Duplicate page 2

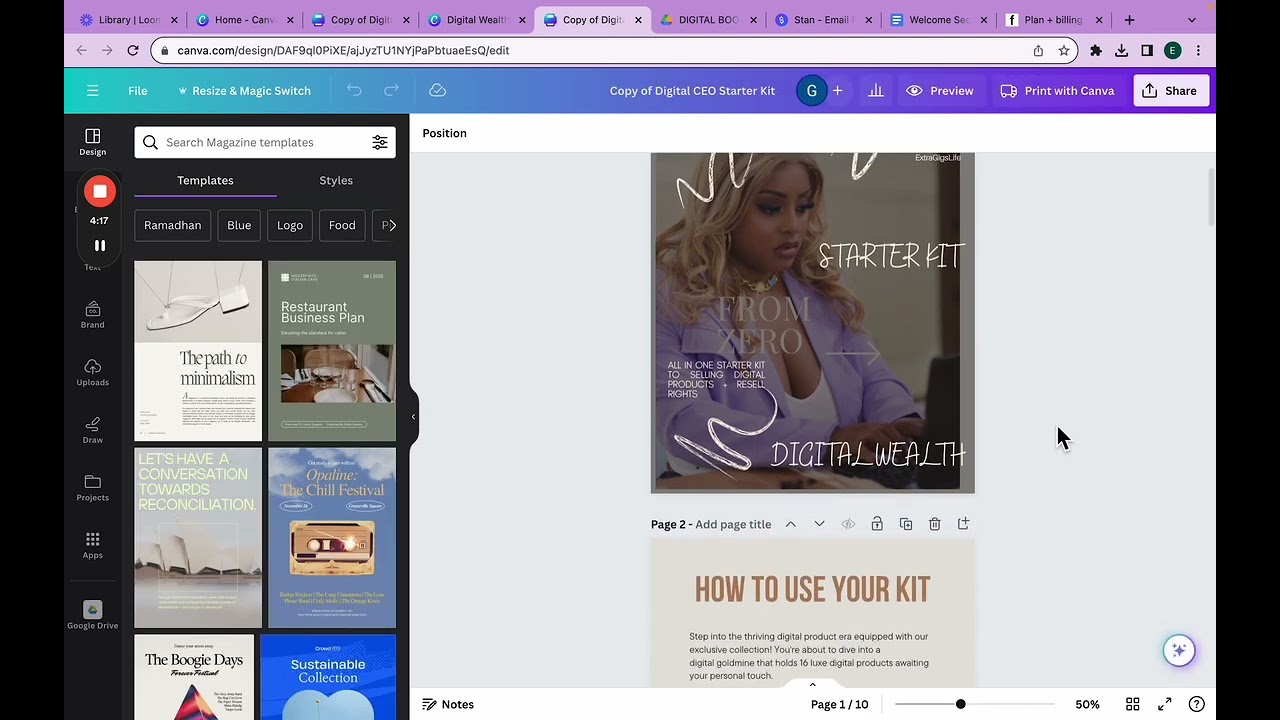[906, 524]
